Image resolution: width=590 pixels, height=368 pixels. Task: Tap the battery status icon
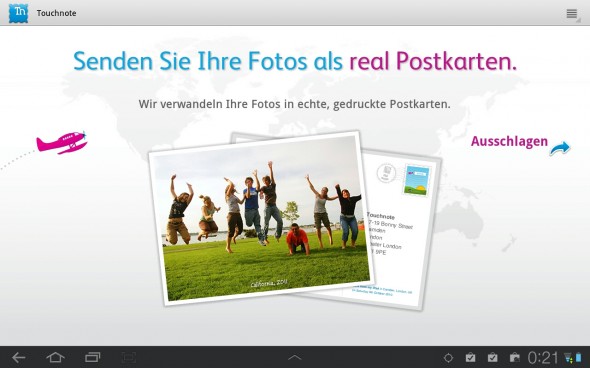578,357
